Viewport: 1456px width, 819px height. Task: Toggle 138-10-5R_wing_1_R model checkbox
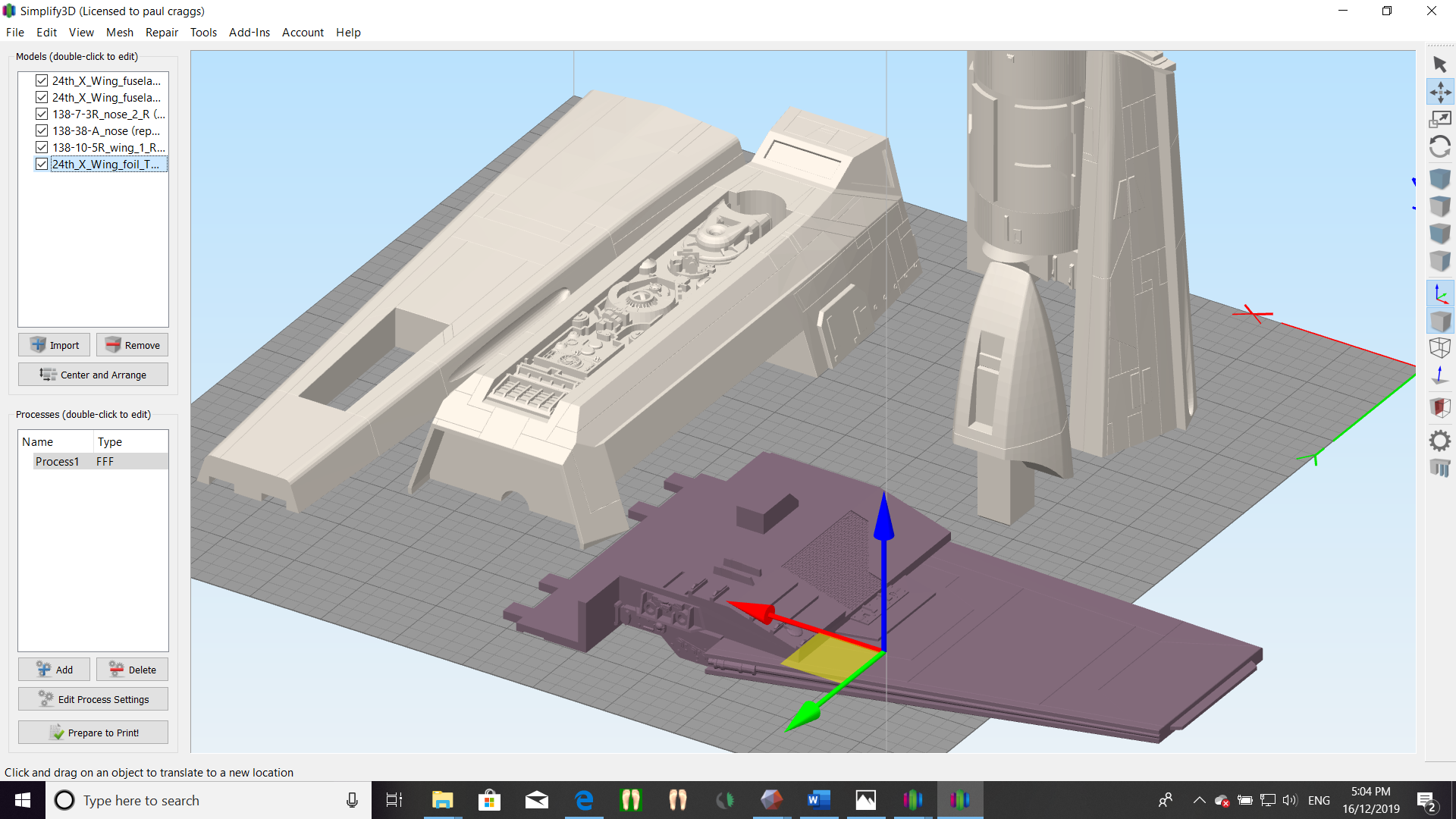[42, 147]
